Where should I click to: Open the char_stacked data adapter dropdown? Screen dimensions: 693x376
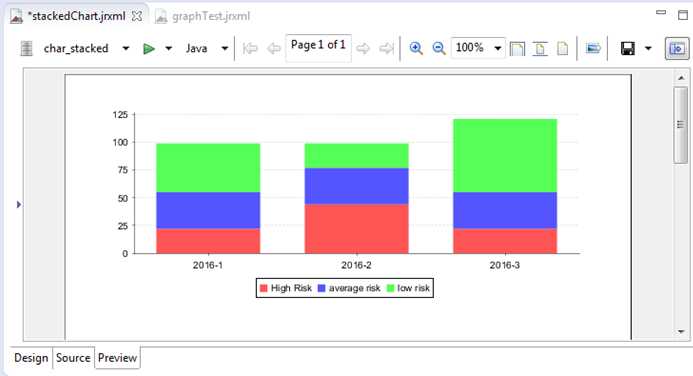pos(126,48)
